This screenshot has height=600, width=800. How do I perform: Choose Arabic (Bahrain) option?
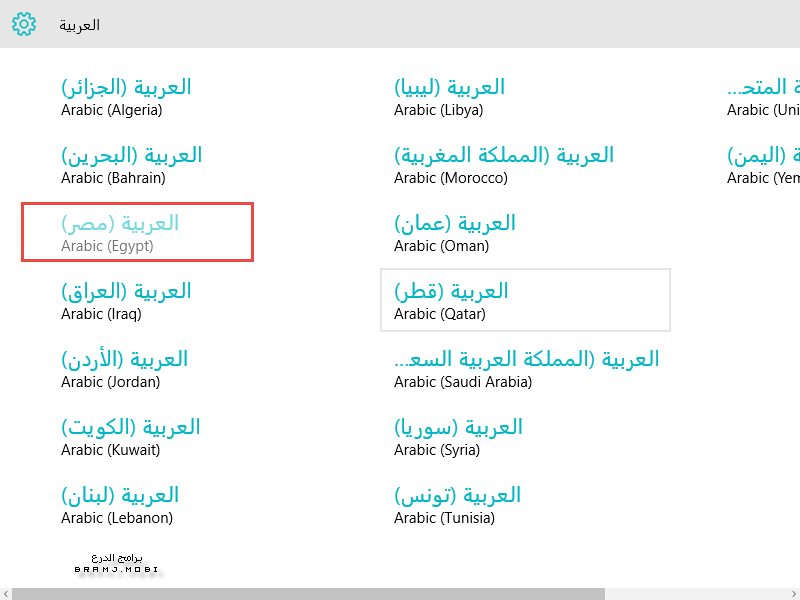[131, 165]
